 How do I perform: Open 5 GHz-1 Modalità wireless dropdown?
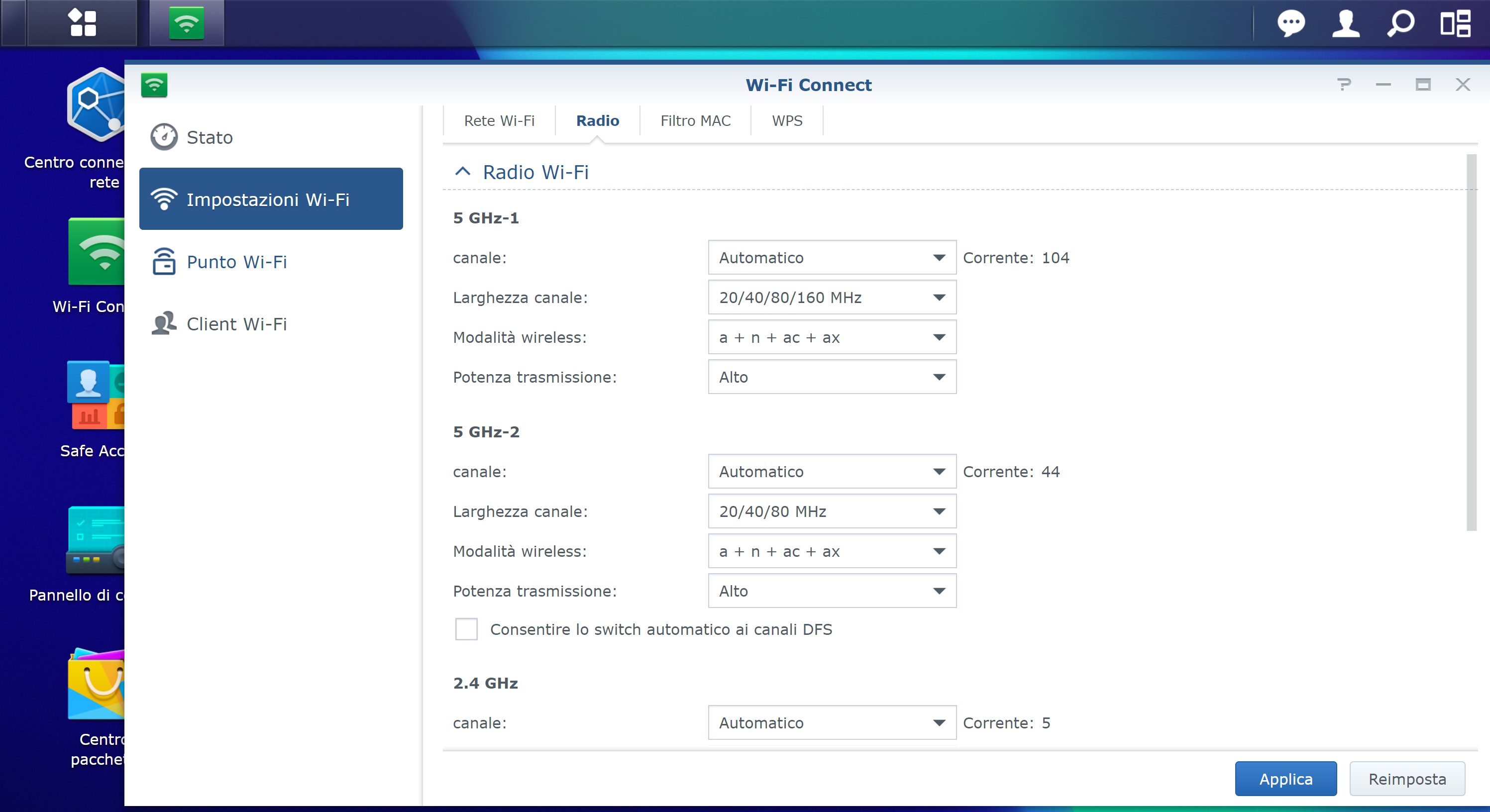click(832, 337)
